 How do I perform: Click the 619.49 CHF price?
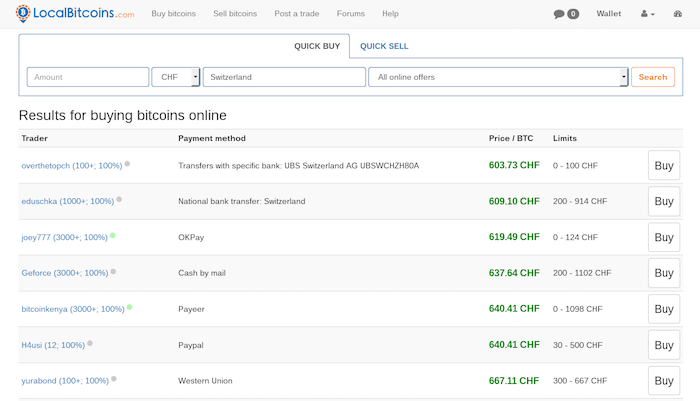point(514,237)
